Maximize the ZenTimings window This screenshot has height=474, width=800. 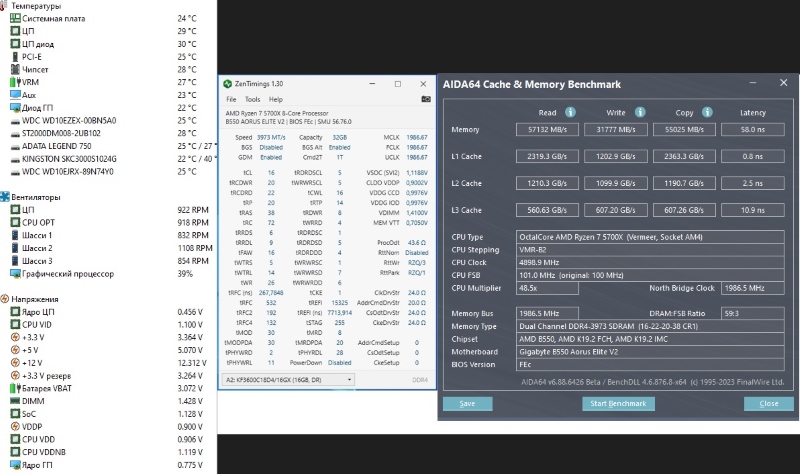click(x=397, y=84)
